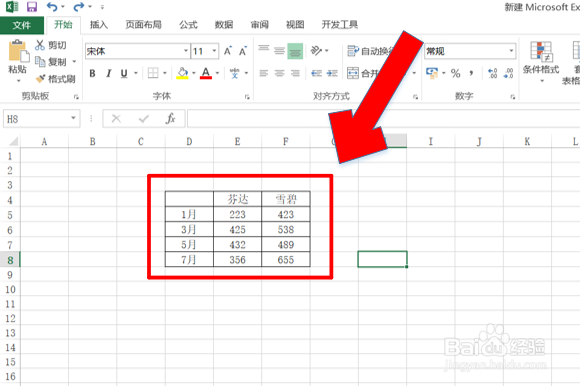Click in the formula bar field
Image resolution: width=580 pixels, height=386 pixels.
tap(383, 119)
